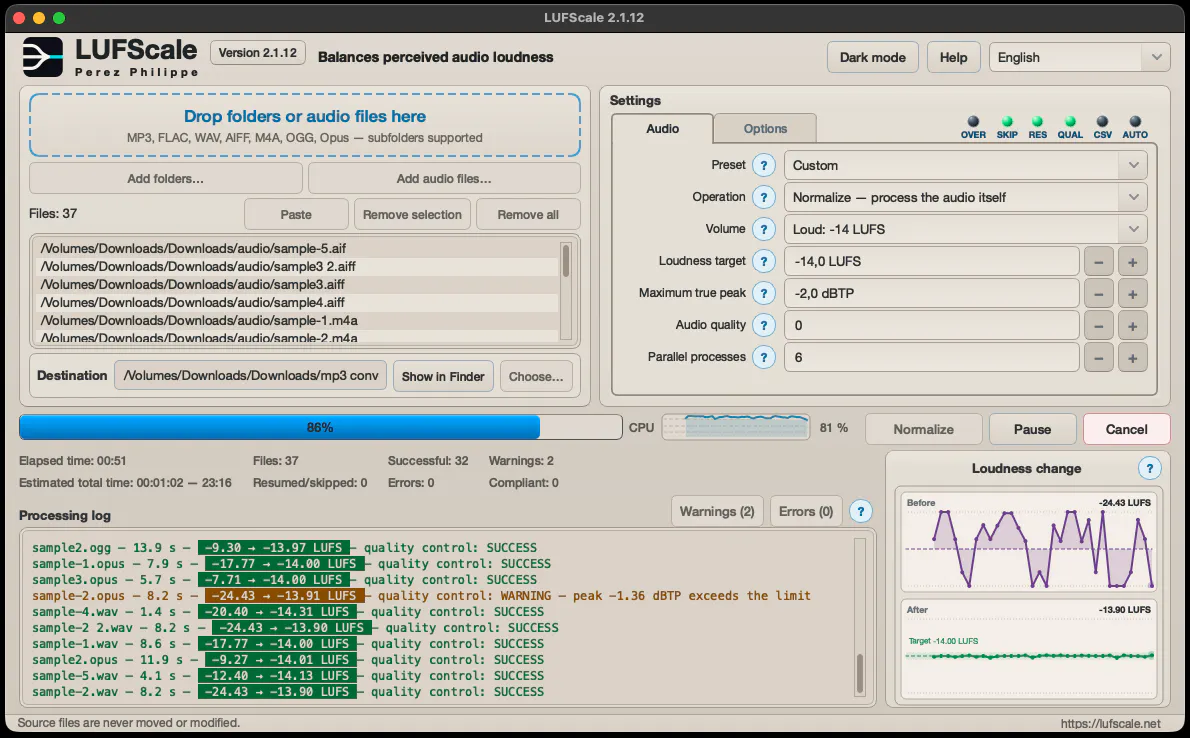Increase Parallel processes with the plus button

click(x=1132, y=358)
